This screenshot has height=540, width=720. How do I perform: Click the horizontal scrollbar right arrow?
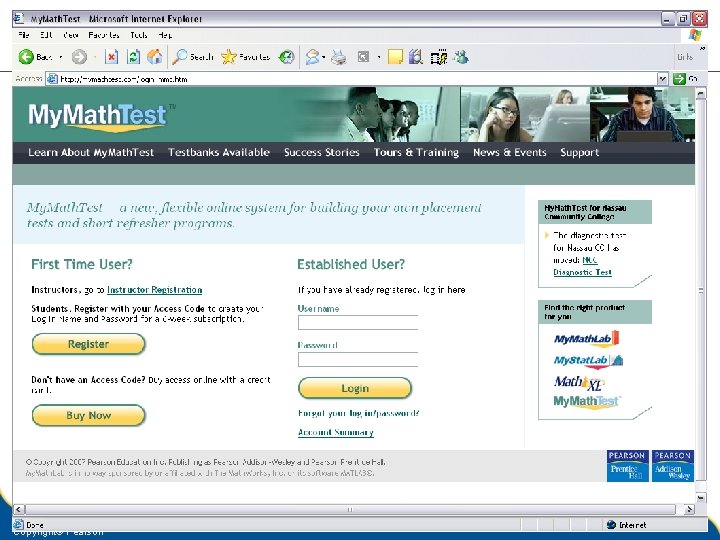(x=689, y=509)
